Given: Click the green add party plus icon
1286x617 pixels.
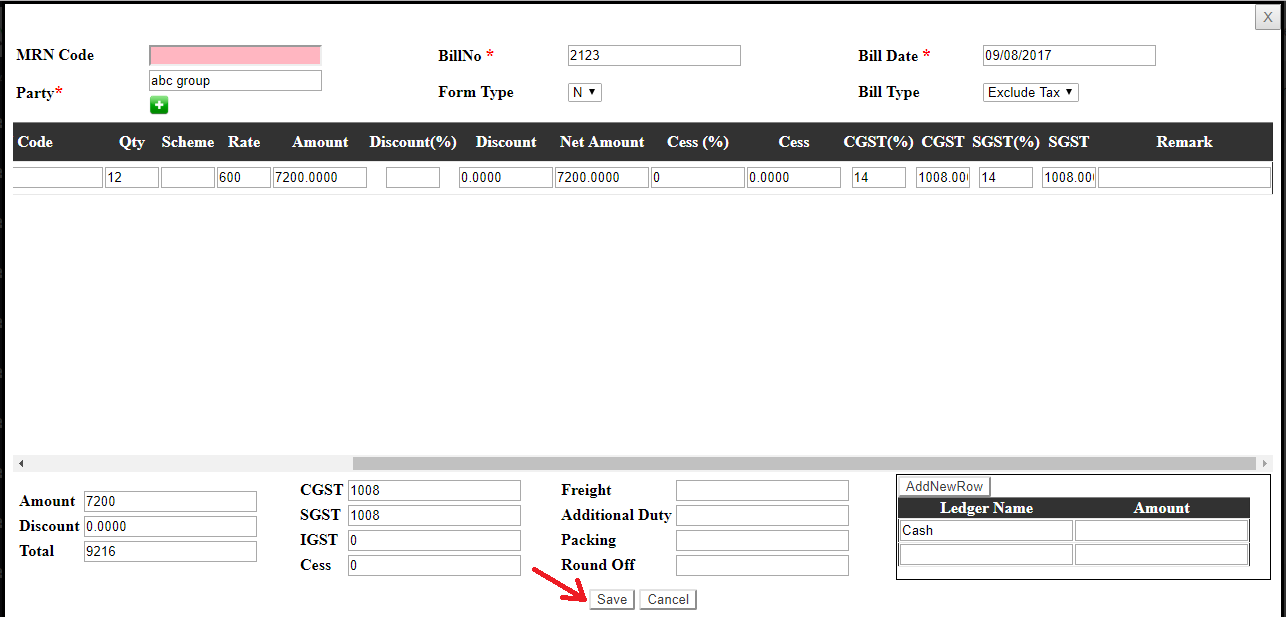Looking at the screenshot, I should [x=159, y=105].
